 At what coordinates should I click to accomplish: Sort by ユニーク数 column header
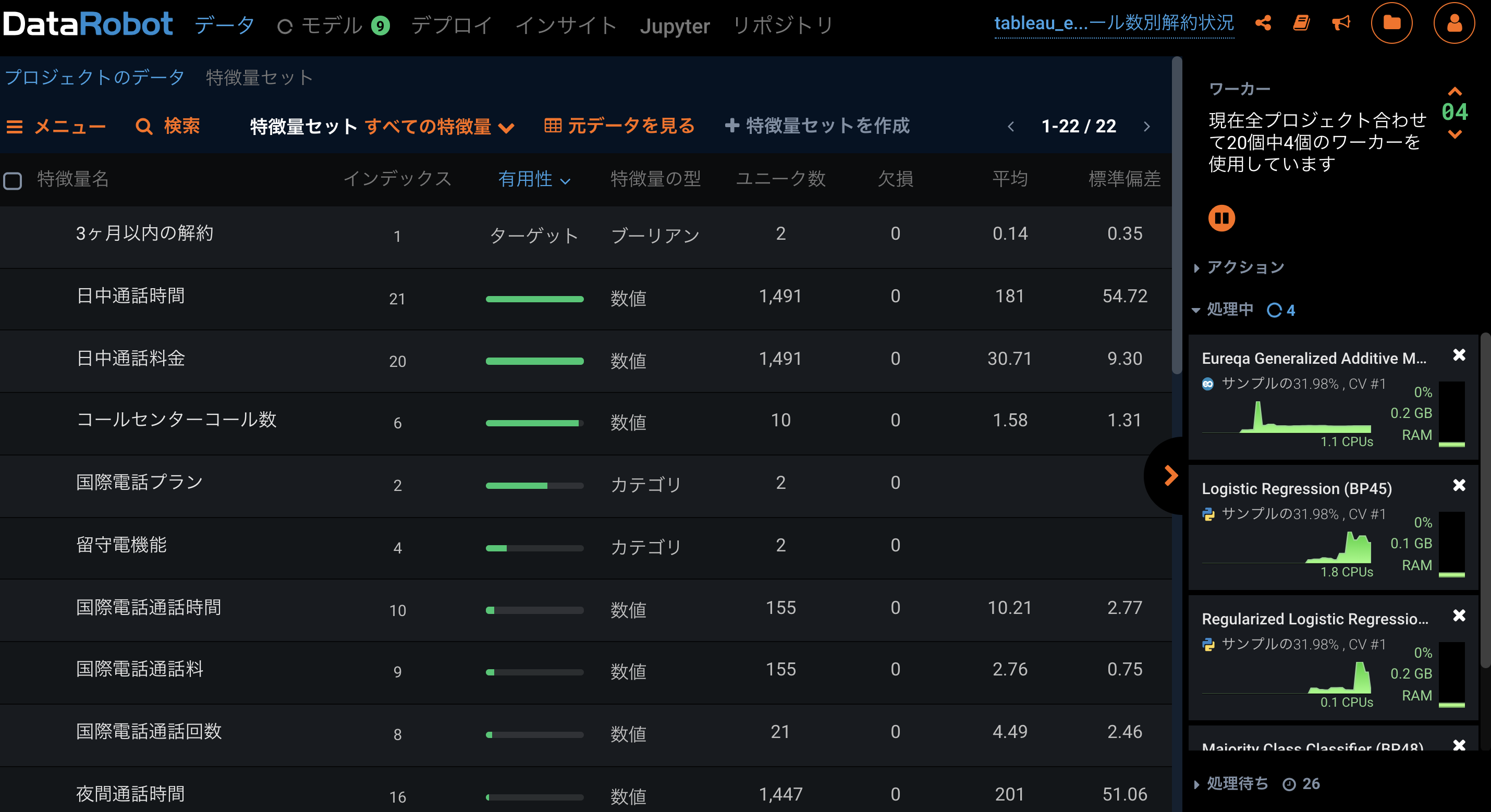coord(780,179)
